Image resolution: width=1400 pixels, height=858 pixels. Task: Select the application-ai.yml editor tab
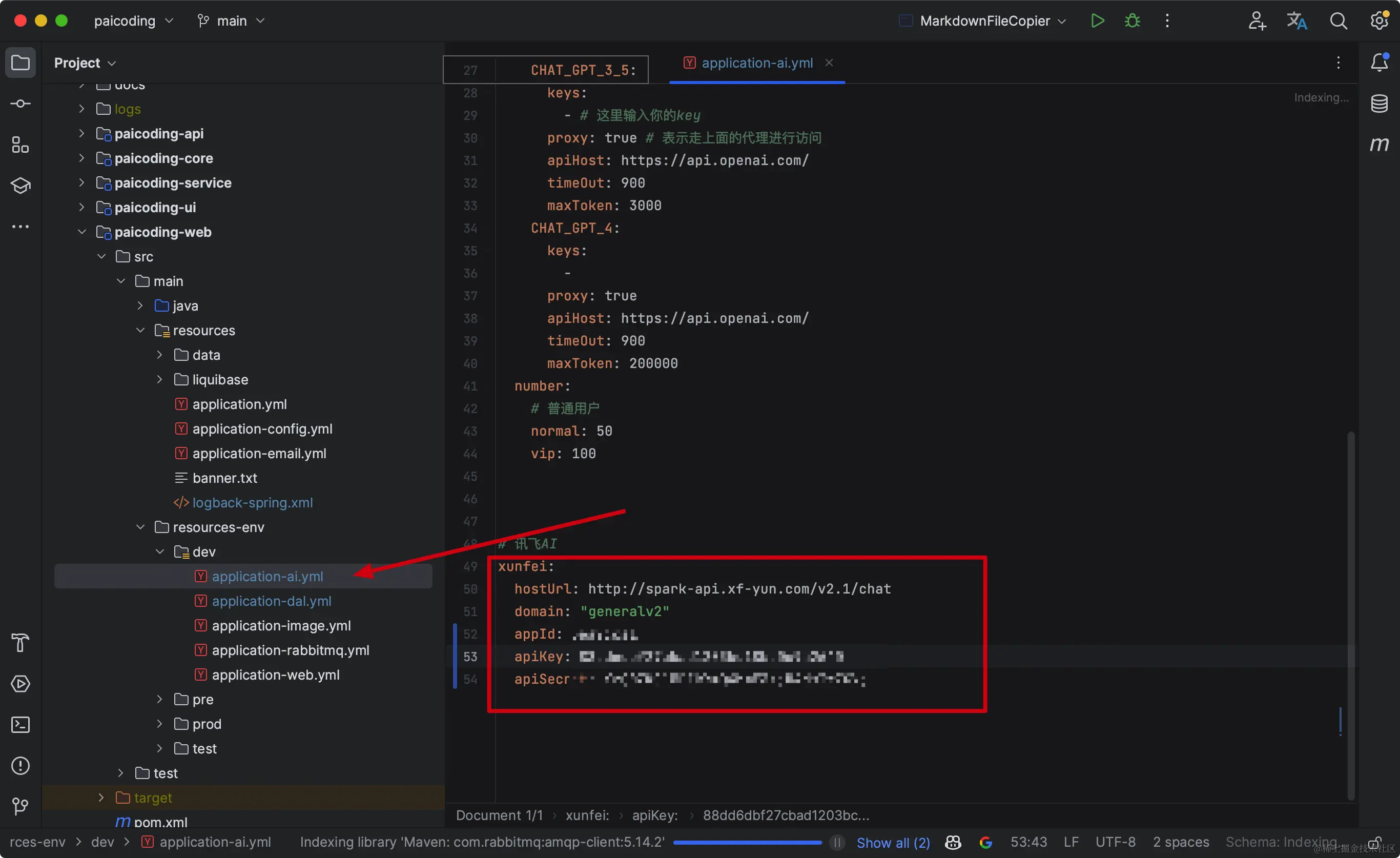click(x=756, y=63)
